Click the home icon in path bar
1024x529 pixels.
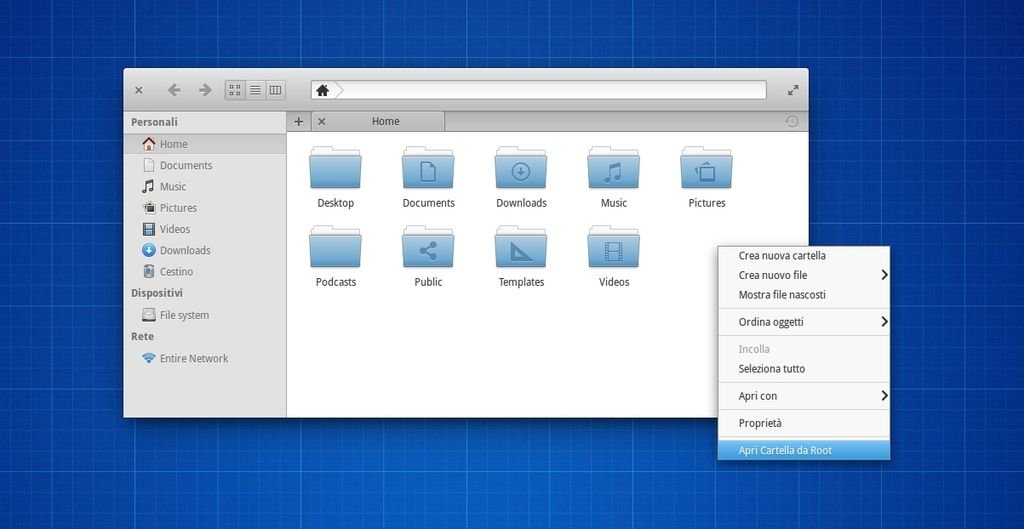[x=322, y=90]
